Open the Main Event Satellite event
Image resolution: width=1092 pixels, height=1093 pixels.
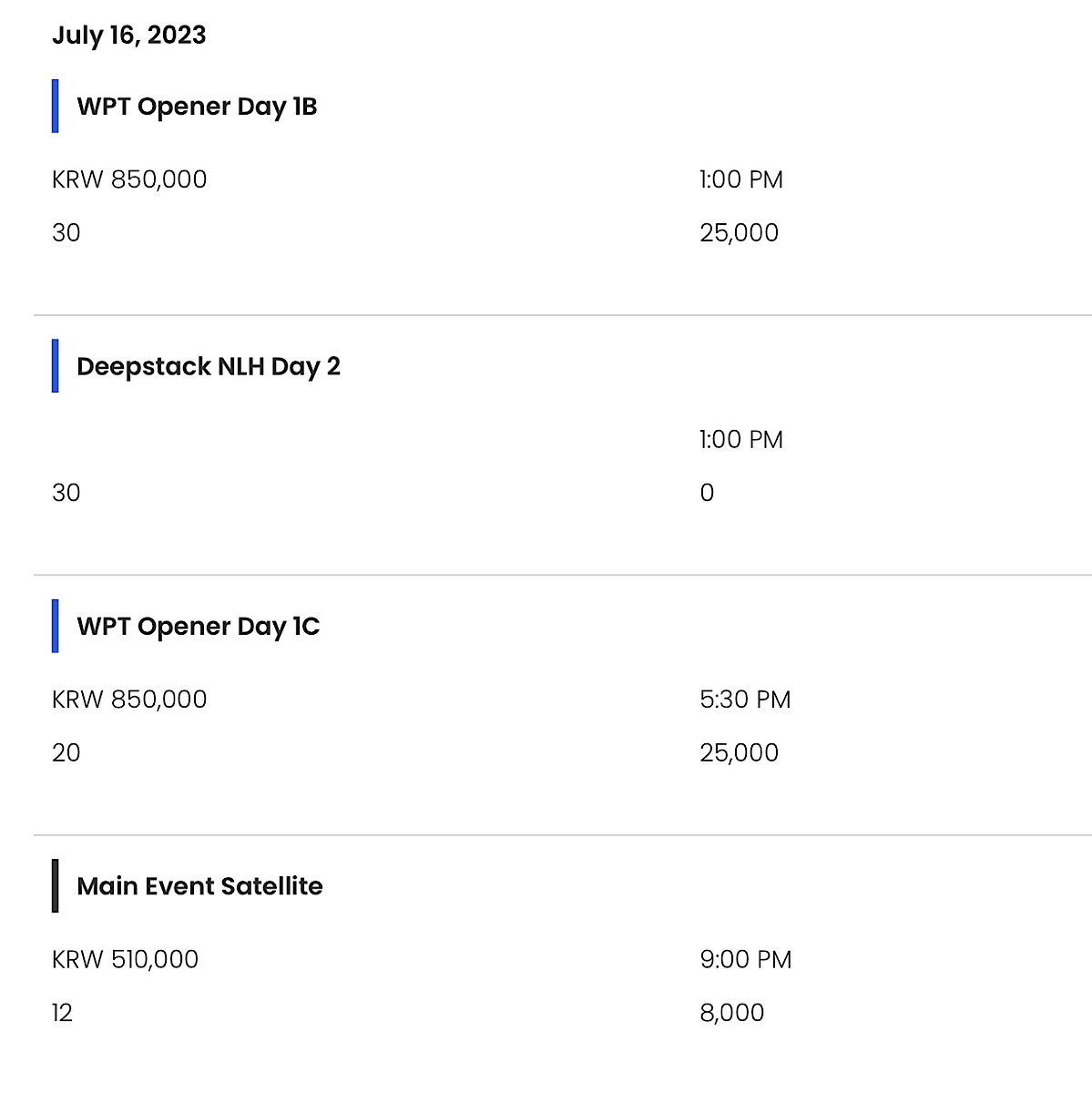199,886
